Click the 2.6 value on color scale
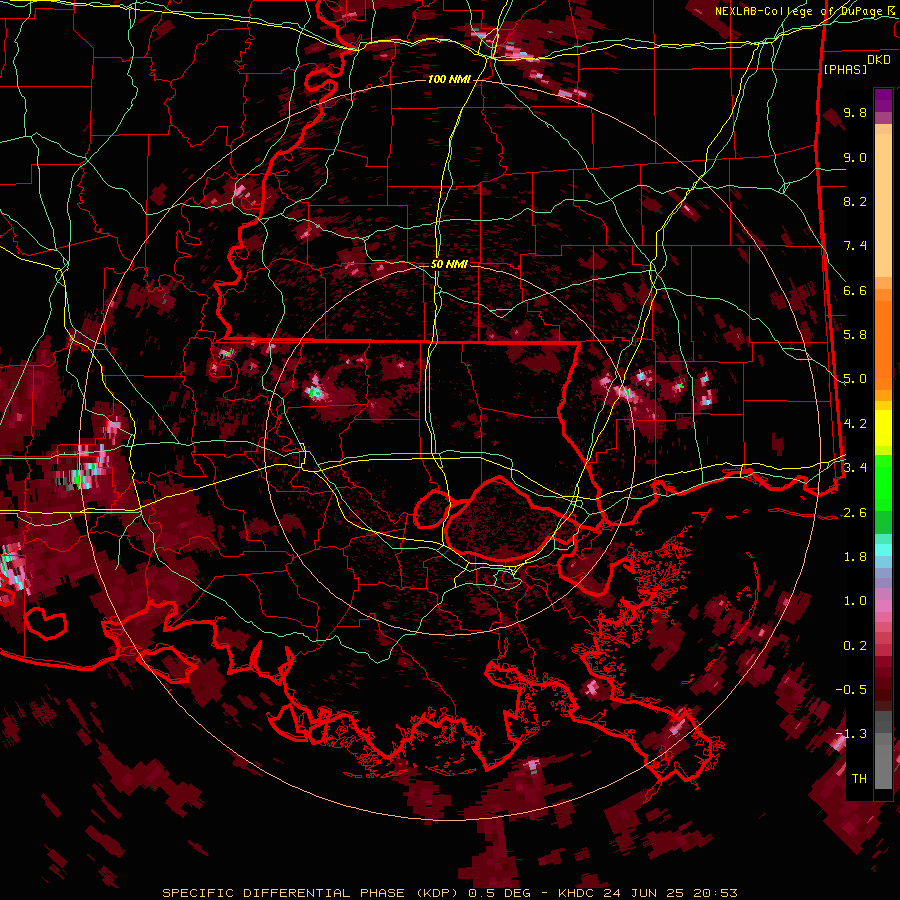The height and width of the screenshot is (900, 900). [x=855, y=513]
